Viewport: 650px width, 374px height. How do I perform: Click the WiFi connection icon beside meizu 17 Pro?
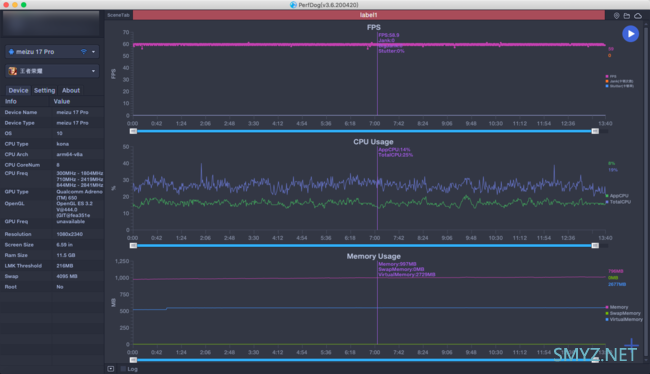pos(84,52)
